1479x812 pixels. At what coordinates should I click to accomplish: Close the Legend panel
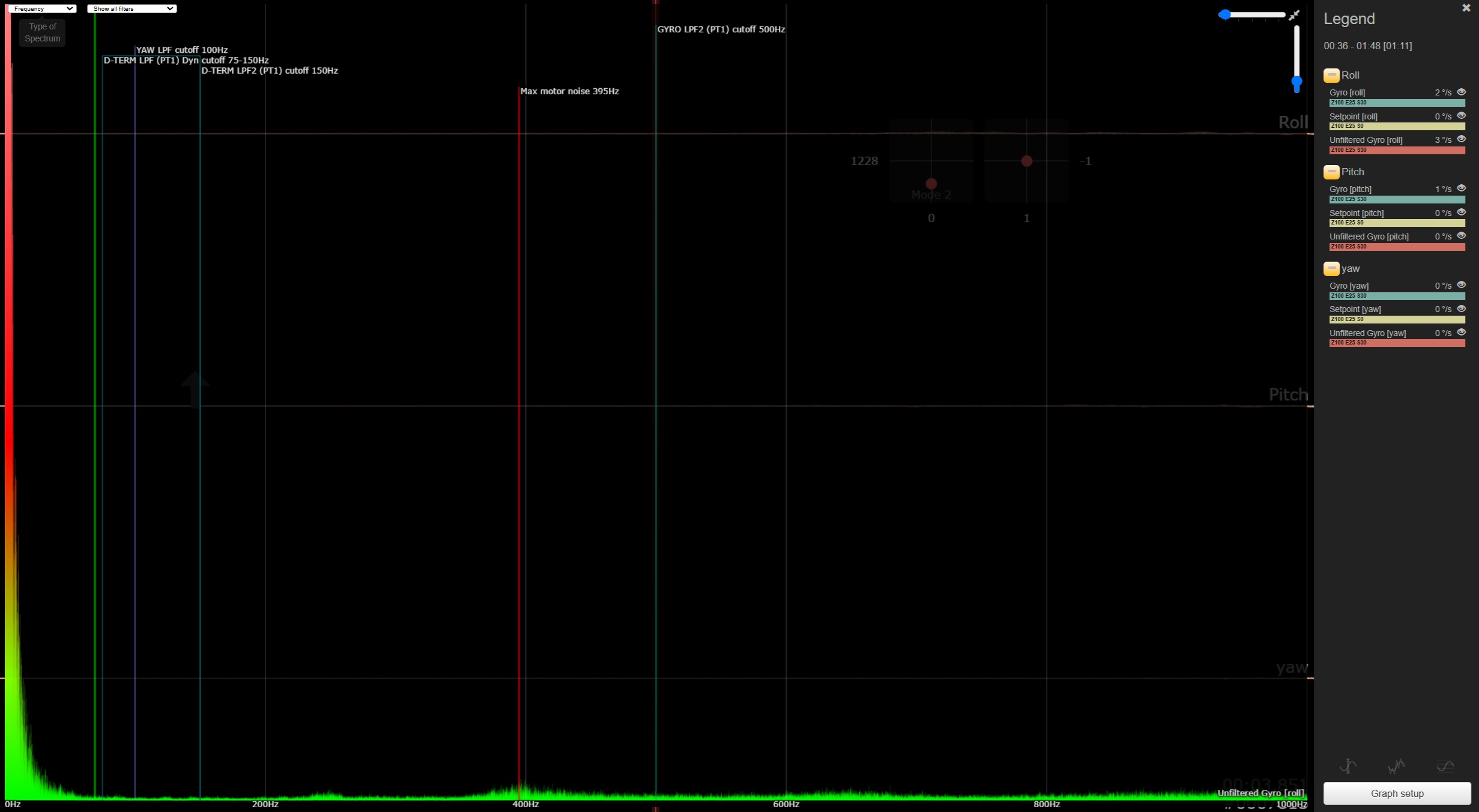[1466, 8]
